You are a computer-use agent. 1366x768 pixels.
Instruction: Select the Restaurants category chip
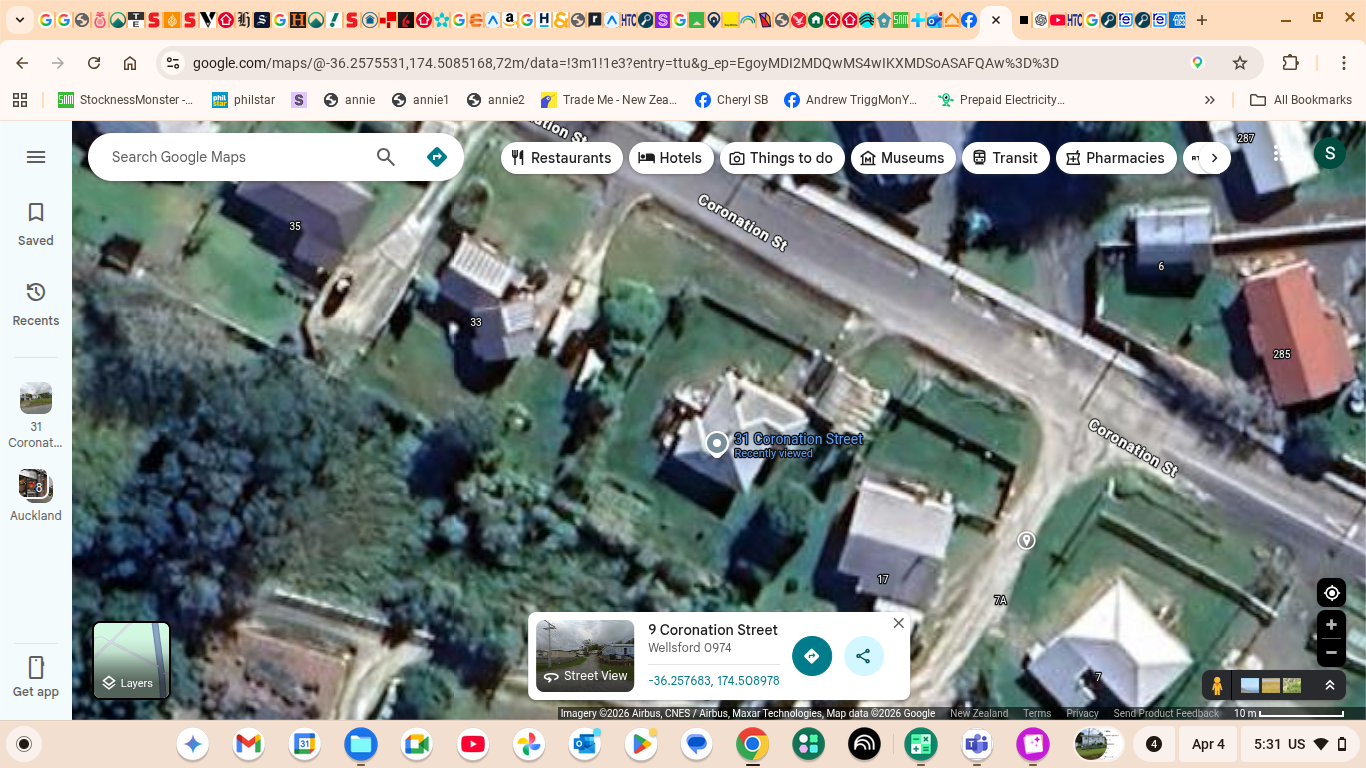tap(561, 158)
